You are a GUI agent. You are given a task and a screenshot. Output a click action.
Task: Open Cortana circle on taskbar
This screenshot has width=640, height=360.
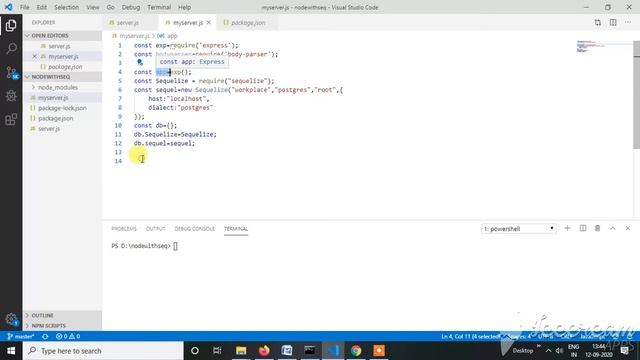pos(195,351)
